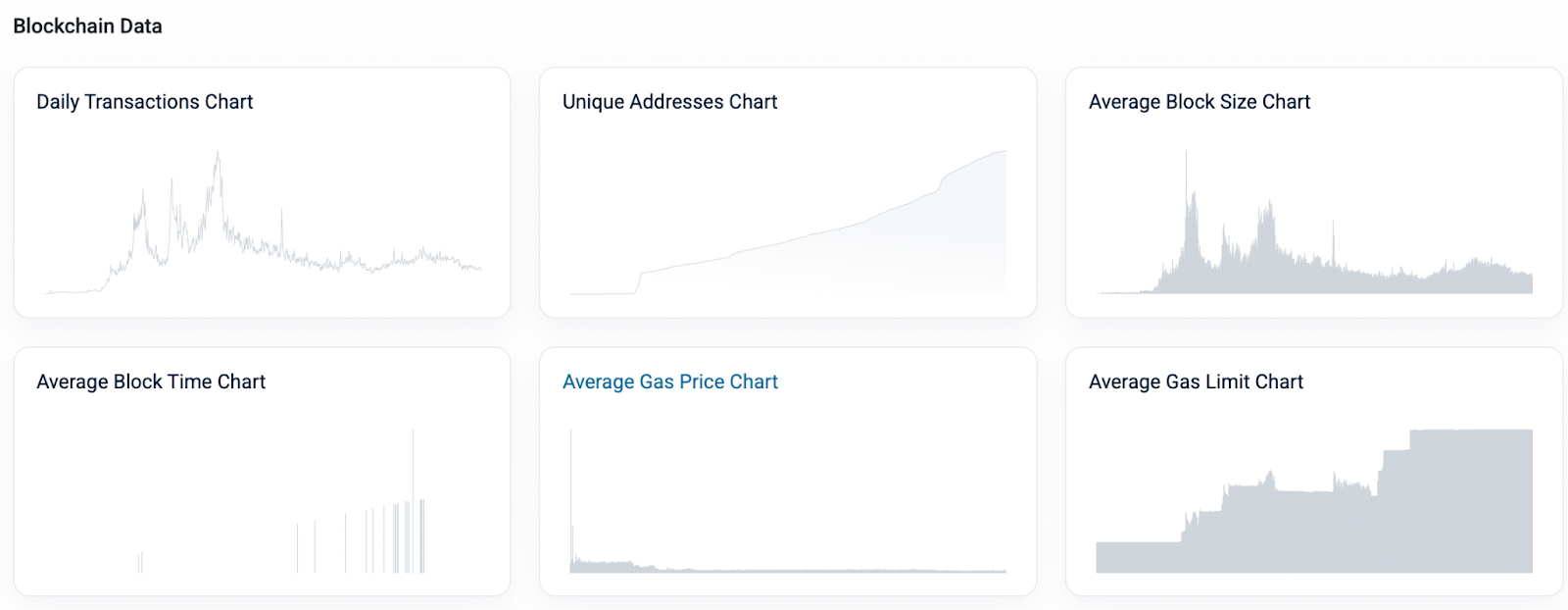The image size is (1568, 610).
Task: Click the tallest spike in Average Block Size graph
Action: [1186, 157]
